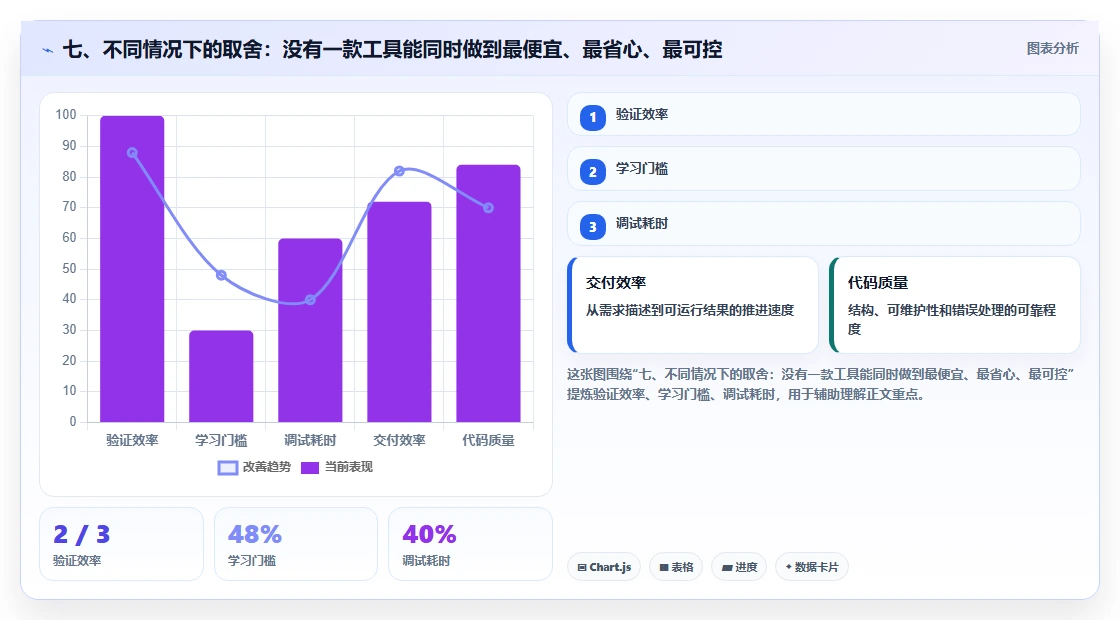Click the 数据卡片 tag
The width and height of the screenshot is (1120, 620).
[x=811, y=567]
